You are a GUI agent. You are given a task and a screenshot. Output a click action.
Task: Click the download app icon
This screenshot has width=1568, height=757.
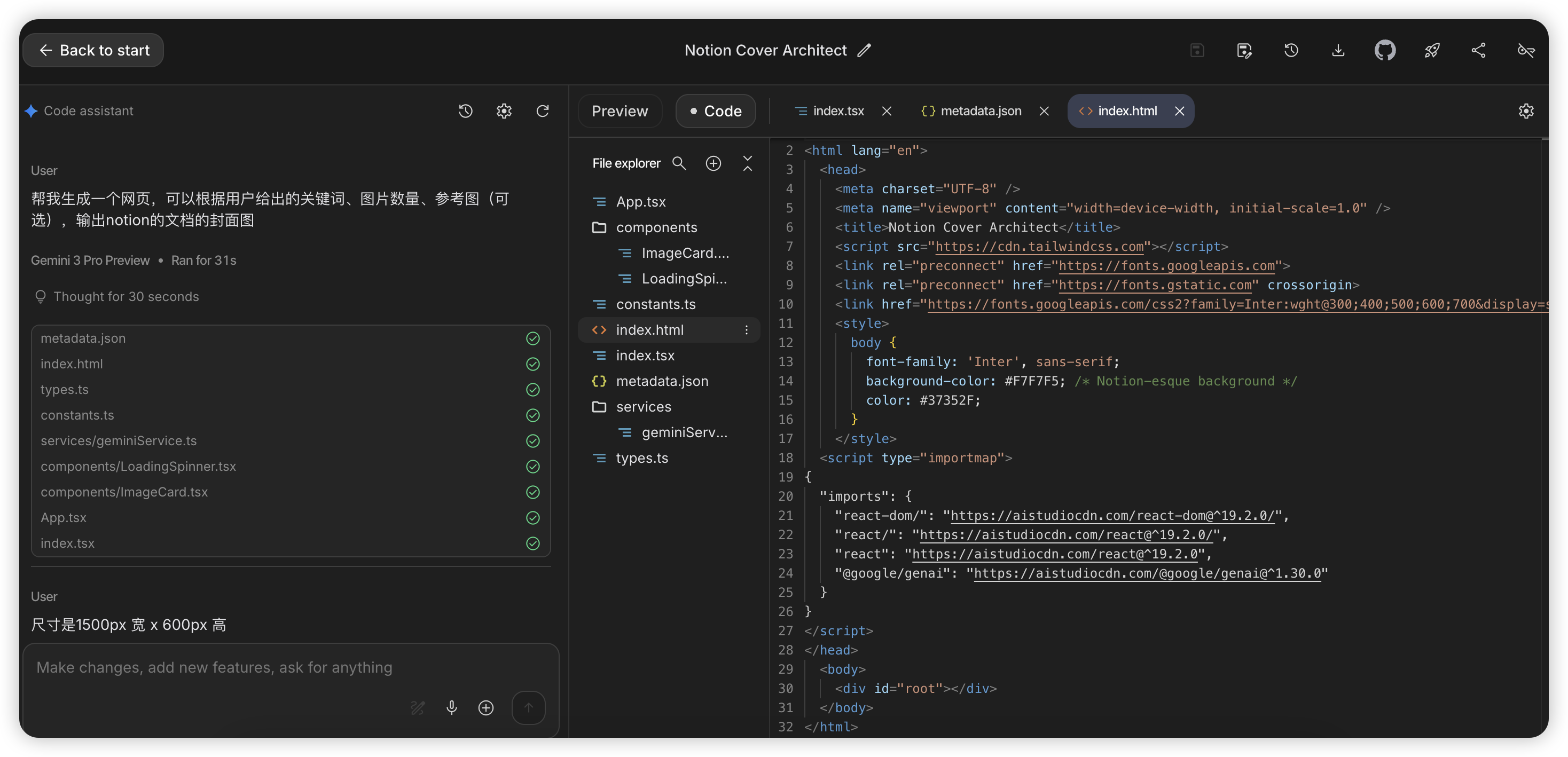(x=1338, y=50)
